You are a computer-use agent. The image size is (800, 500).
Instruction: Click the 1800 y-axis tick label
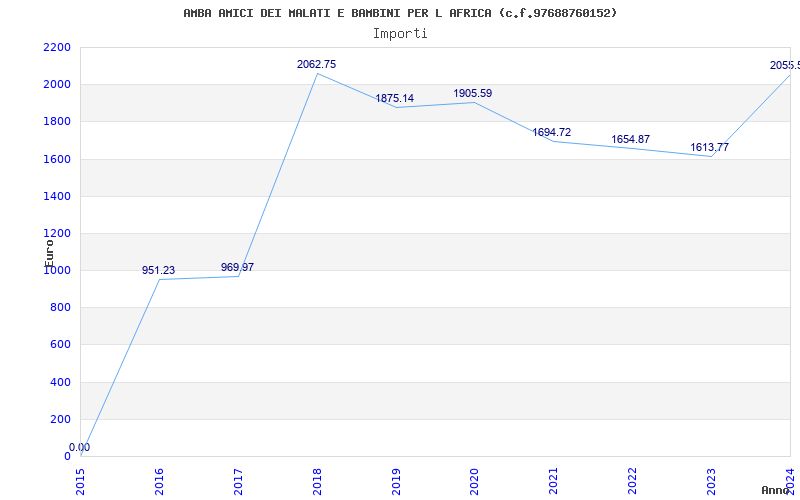coord(57,122)
